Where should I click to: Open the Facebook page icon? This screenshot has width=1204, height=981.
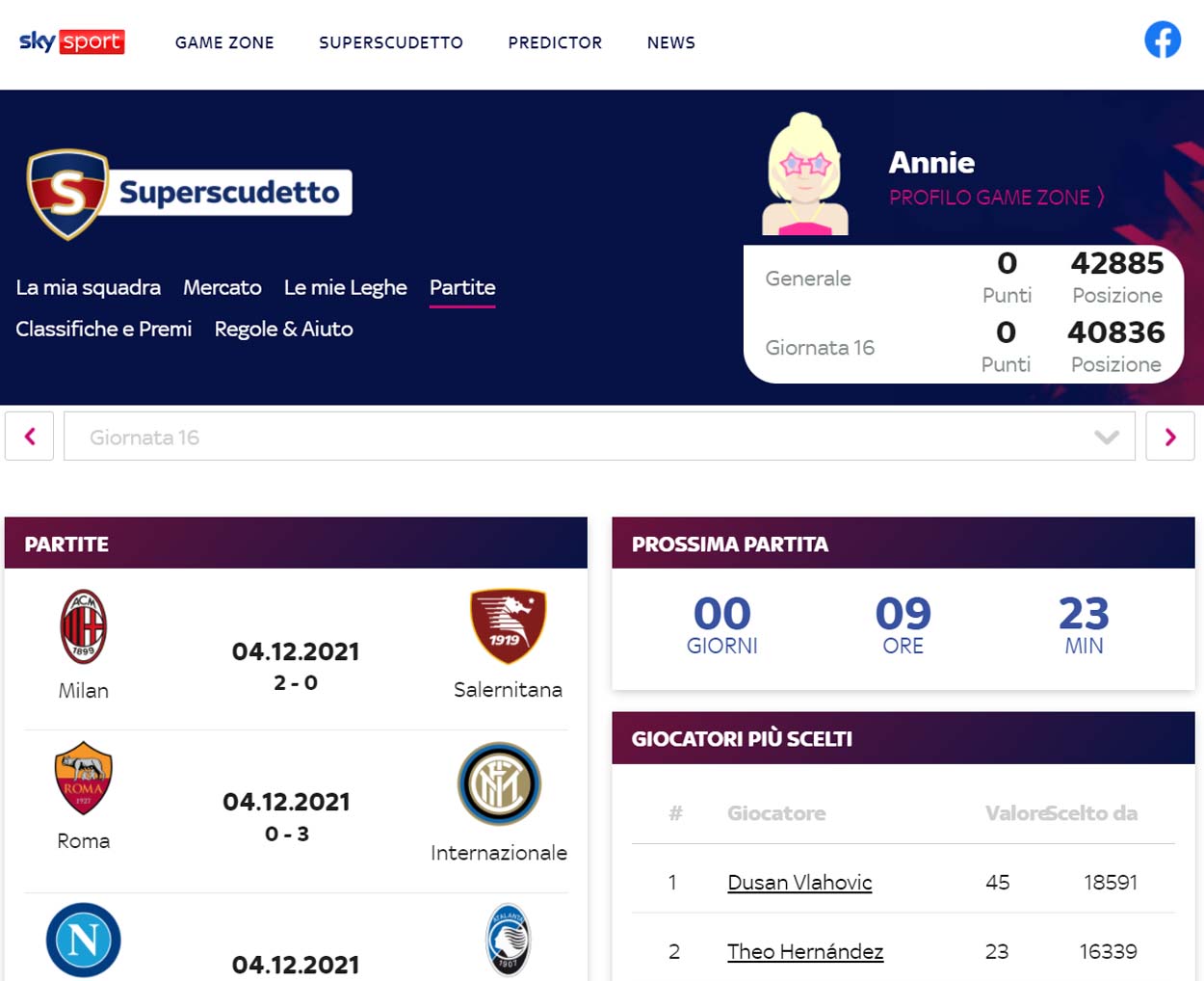[x=1163, y=40]
